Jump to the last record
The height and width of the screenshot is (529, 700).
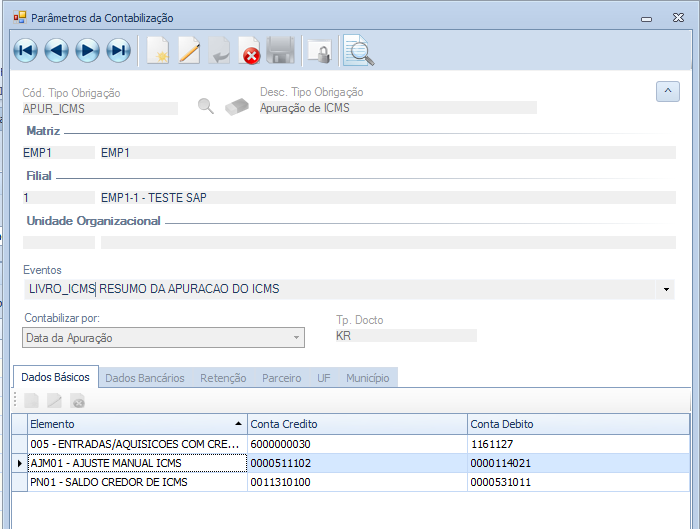click(118, 51)
